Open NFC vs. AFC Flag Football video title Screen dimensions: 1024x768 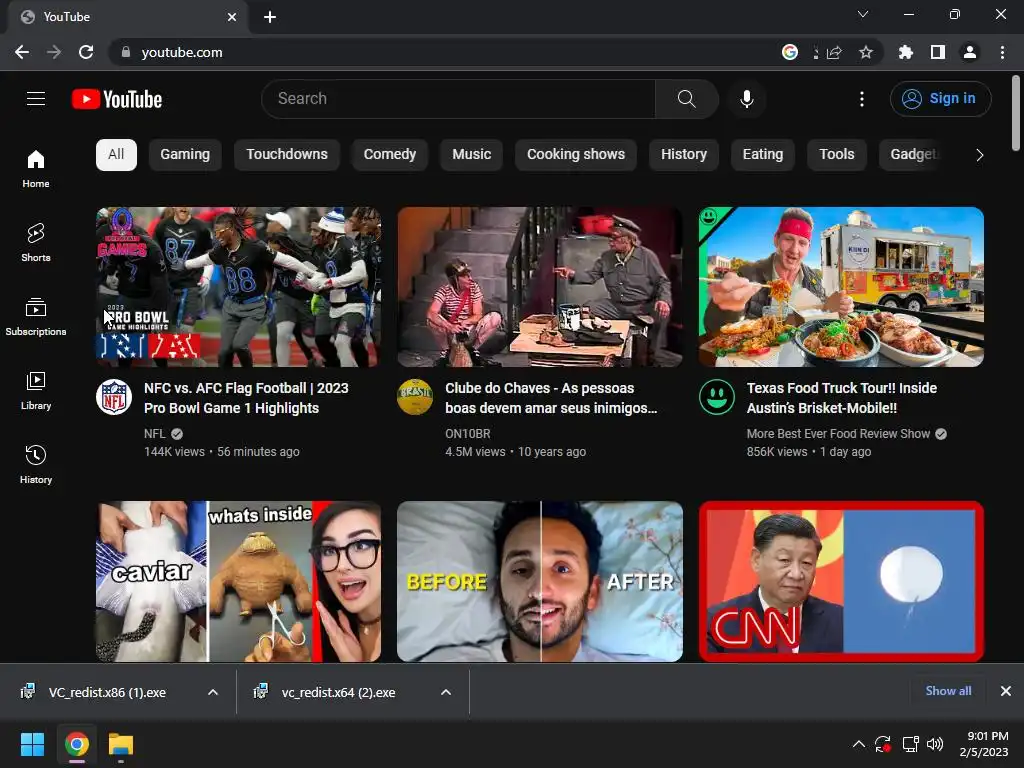click(x=246, y=398)
